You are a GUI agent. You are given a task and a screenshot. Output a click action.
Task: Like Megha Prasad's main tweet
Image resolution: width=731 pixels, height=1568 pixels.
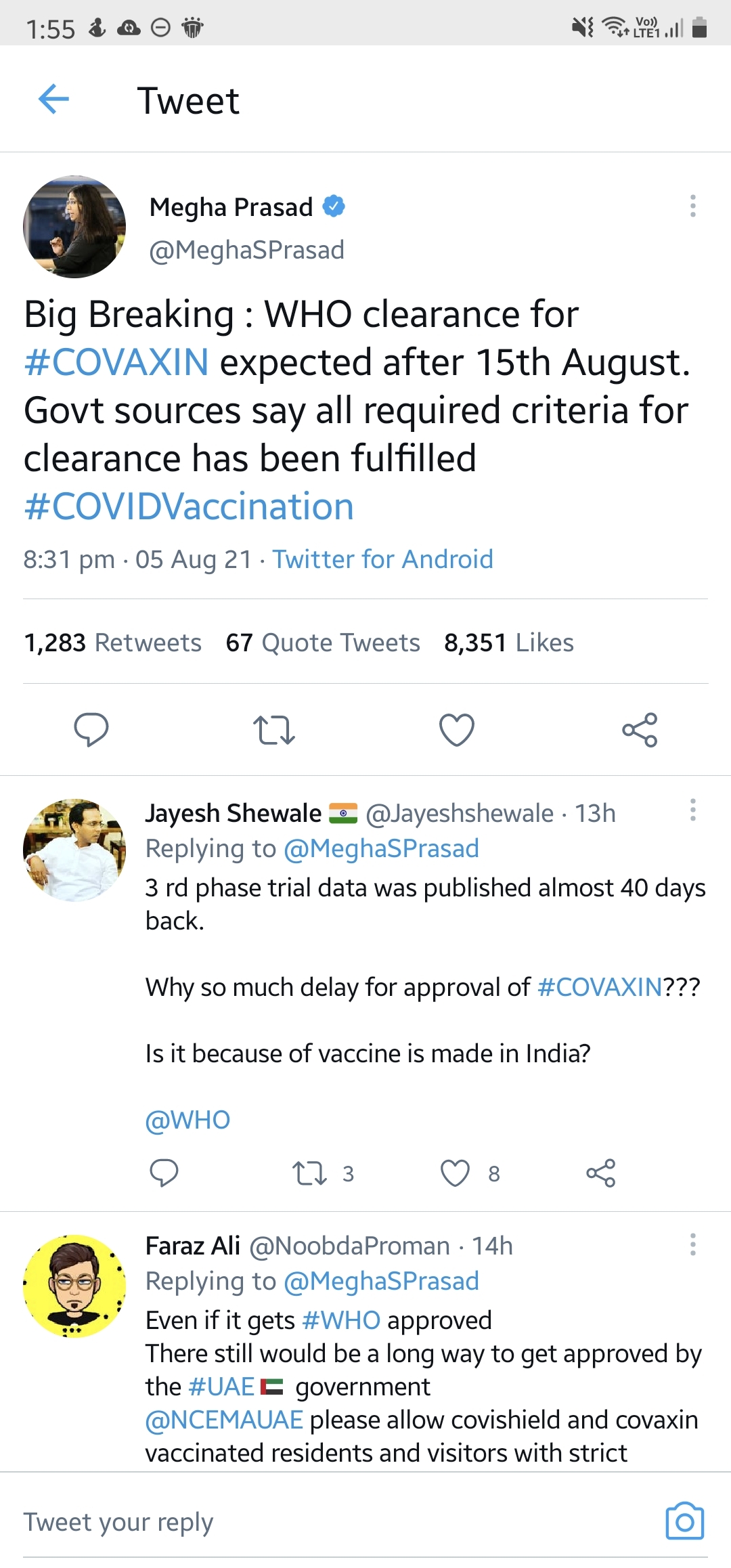point(457,730)
